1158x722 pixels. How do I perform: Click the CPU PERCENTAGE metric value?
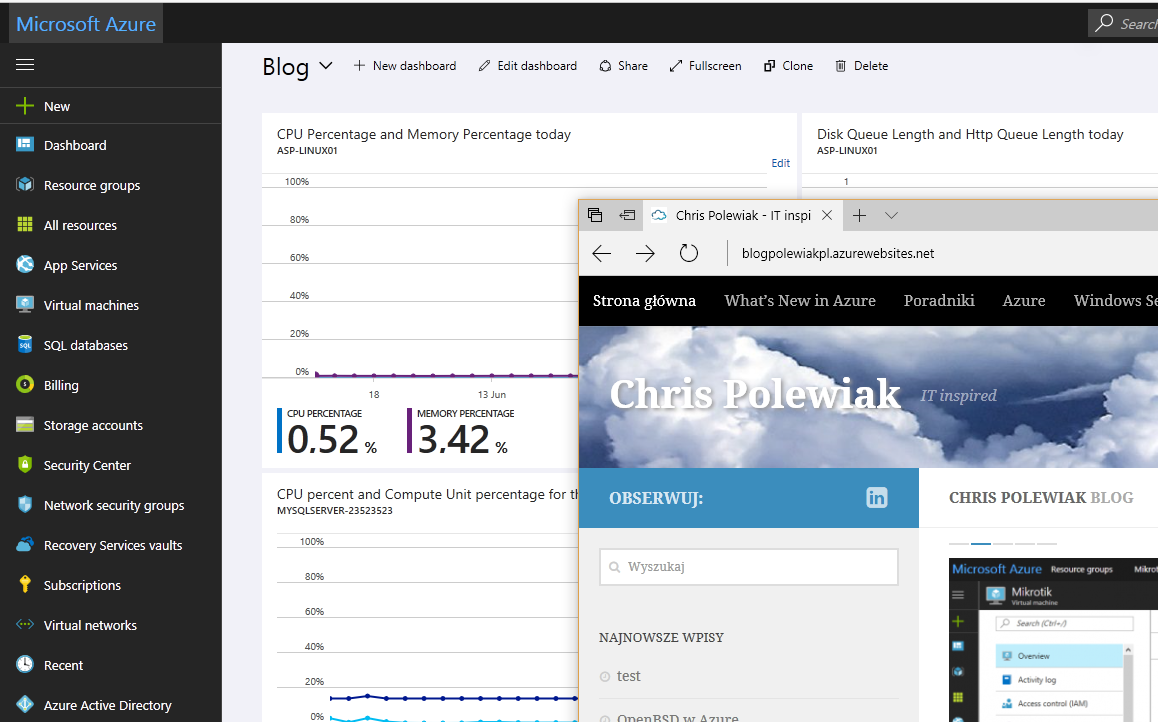[x=332, y=440]
